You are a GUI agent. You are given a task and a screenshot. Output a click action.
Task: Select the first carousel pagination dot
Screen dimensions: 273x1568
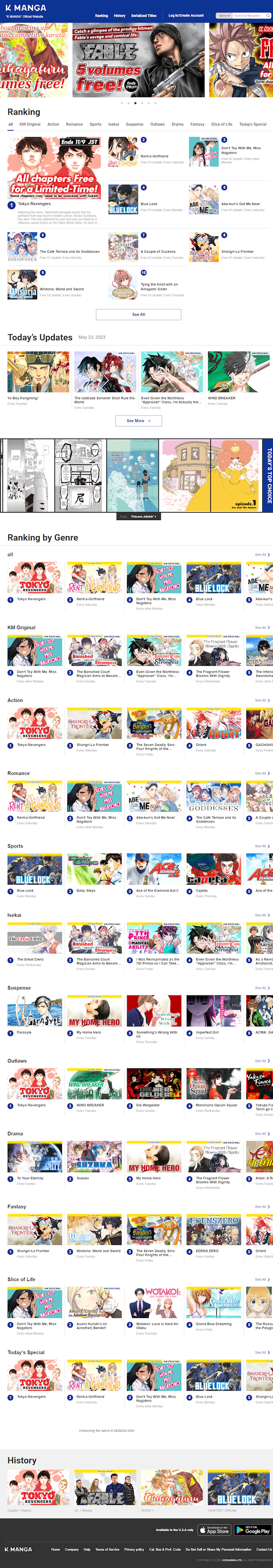coord(122,103)
